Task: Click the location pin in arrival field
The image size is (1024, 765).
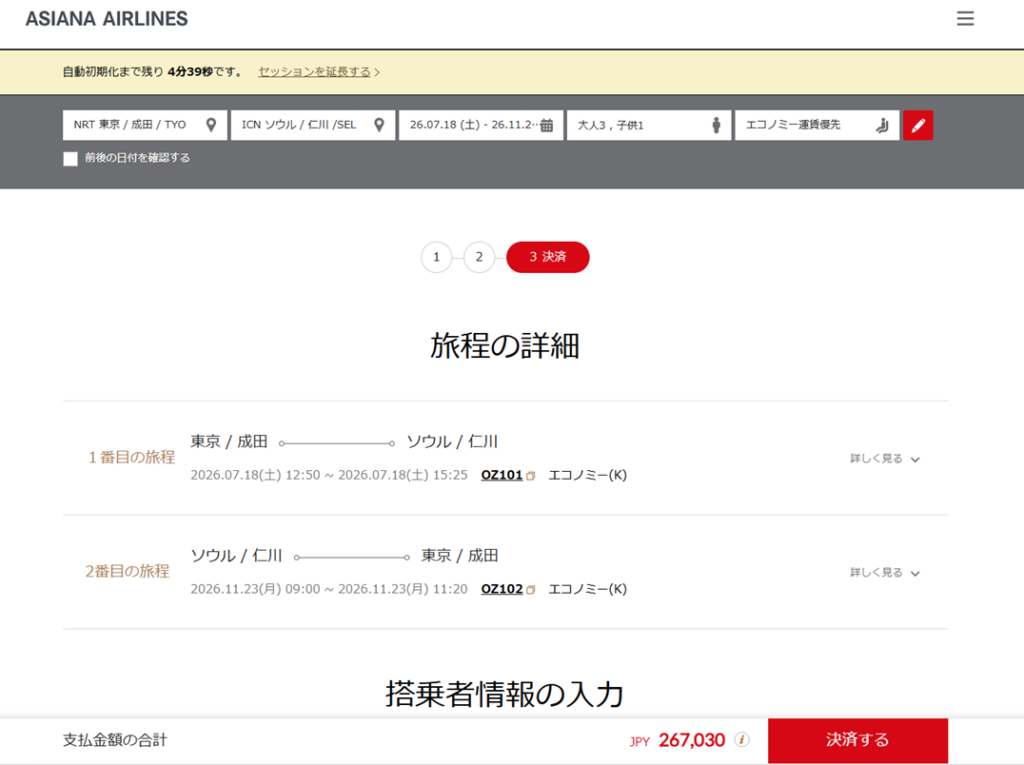Action: [x=379, y=125]
